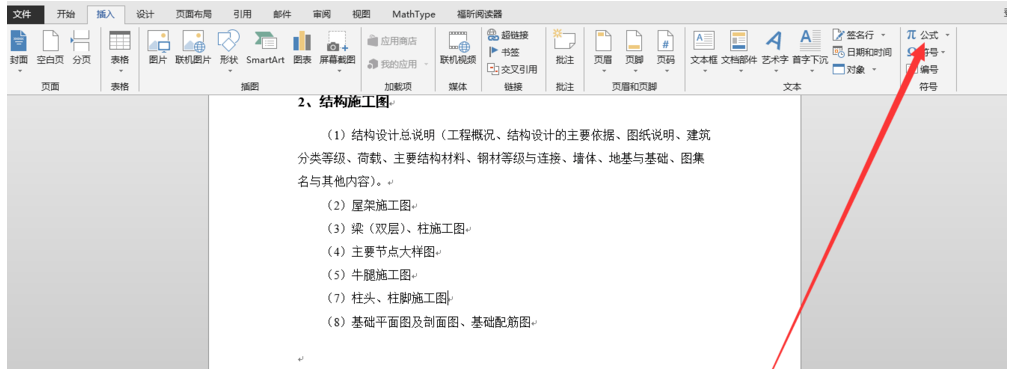Insert WordArt (艺术字)
This screenshot has width=1009, height=369.
tap(775, 50)
